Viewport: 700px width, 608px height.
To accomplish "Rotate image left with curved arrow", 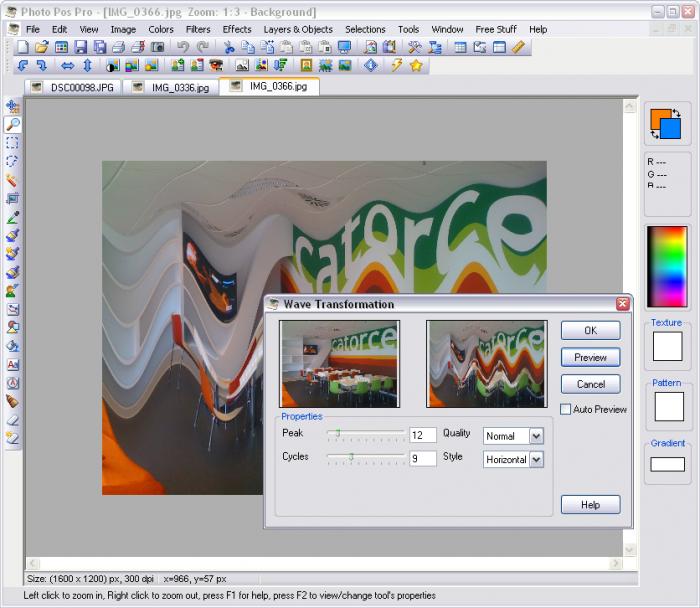I will point(22,66).
